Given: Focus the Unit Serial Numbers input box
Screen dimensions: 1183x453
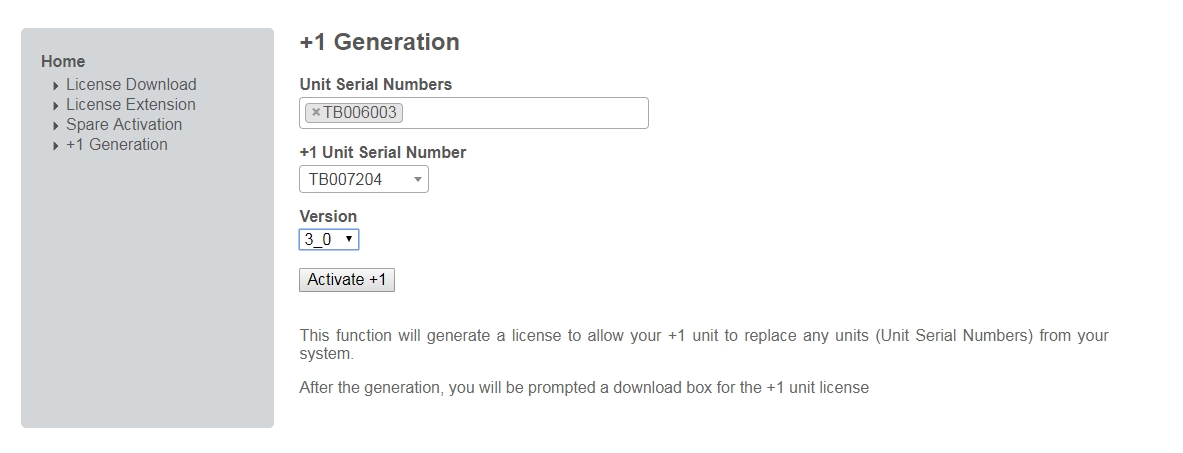Looking at the screenshot, I should [525, 113].
